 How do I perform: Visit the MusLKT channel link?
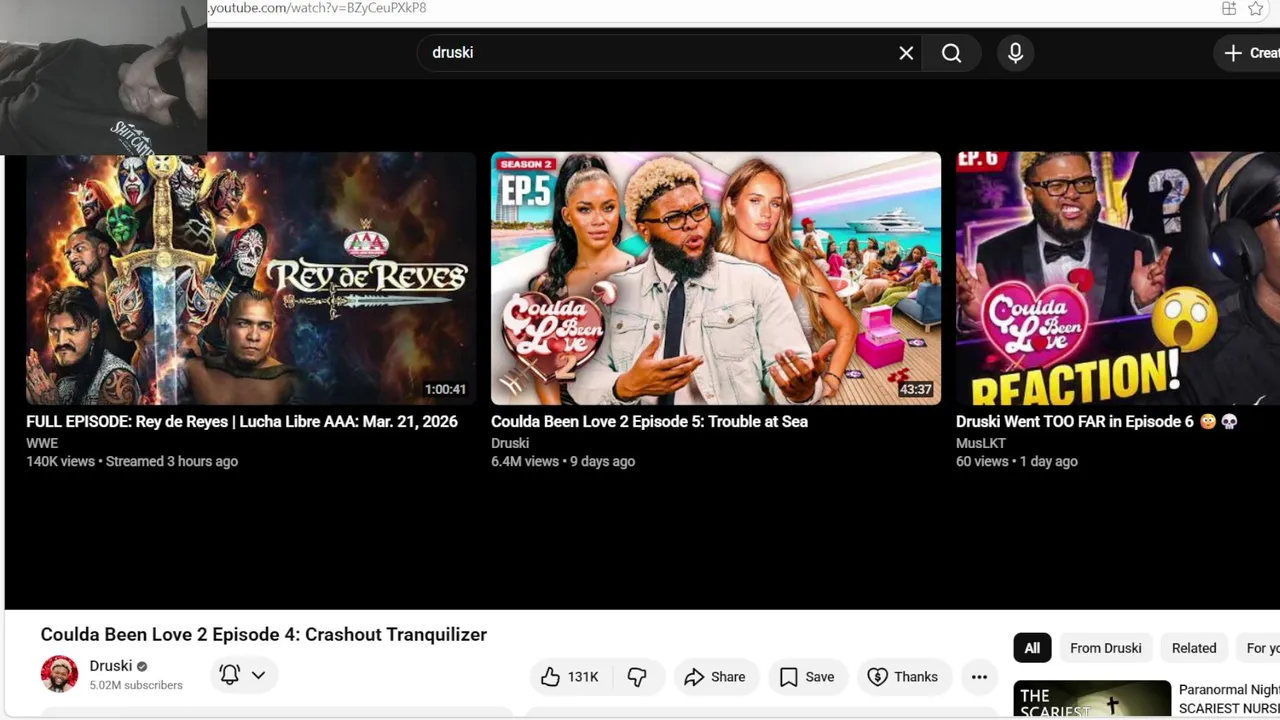pyautogui.click(x=981, y=443)
